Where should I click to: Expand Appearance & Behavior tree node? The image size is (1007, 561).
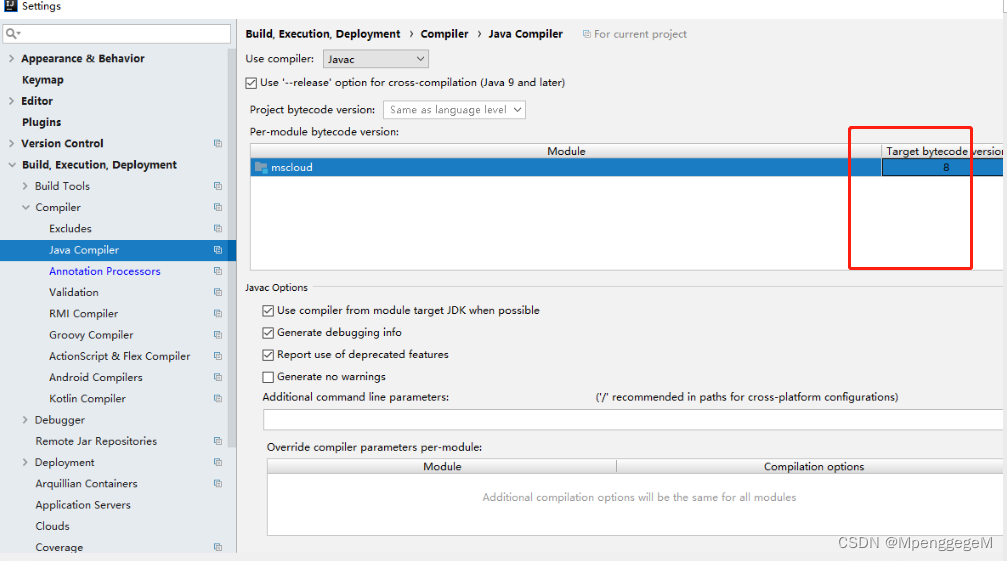11,58
